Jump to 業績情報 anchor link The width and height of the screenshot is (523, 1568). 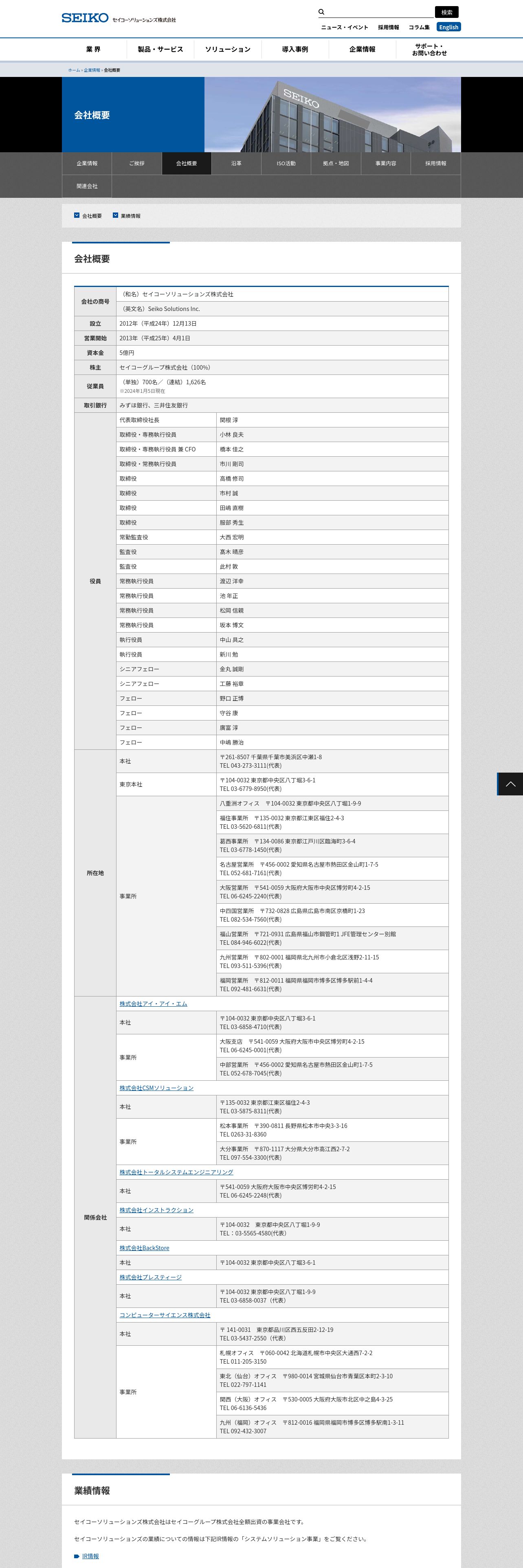click(x=130, y=216)
